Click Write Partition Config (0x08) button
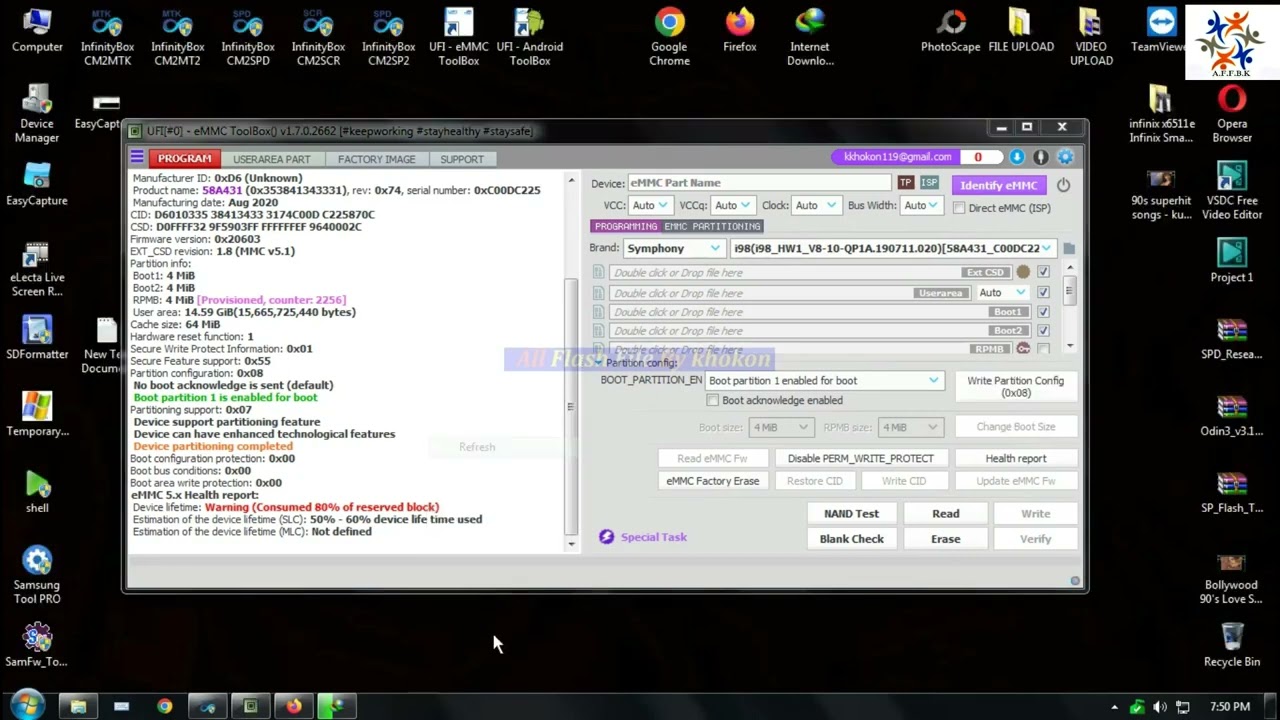Screen dimensions: 1280x720 point(1015,386)
